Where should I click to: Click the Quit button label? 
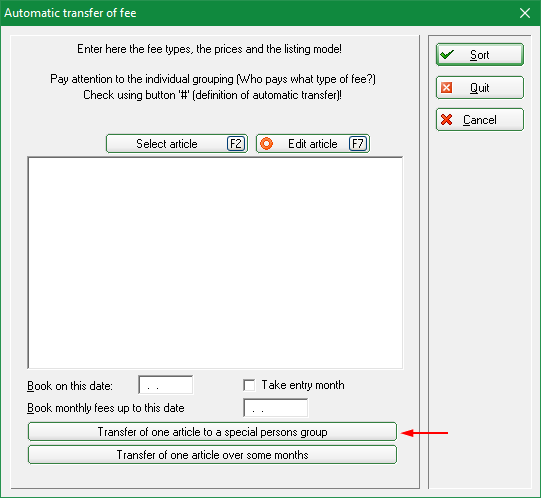pyautogui.click(x=479, y=88)
